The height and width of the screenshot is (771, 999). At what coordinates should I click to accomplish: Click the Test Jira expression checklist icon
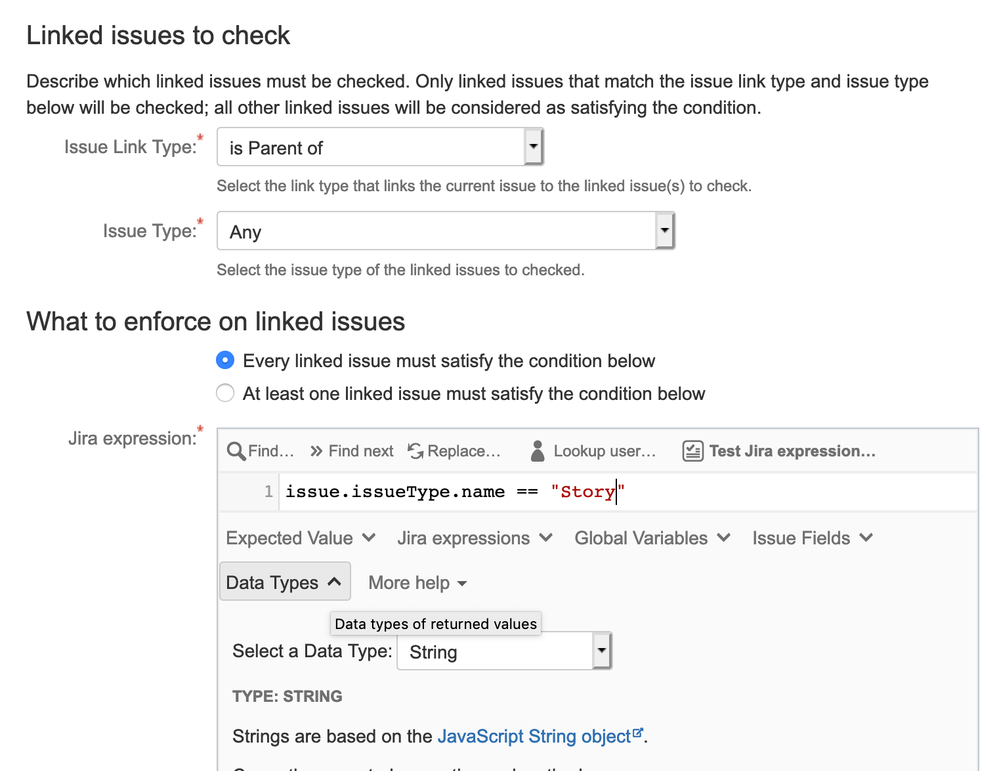coord(693,451)
